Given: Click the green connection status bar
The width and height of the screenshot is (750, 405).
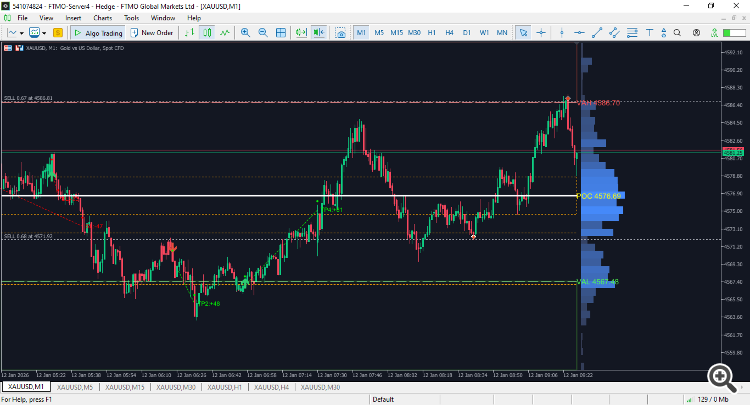Looking at the screenshot, I should pyautogui.click(x=734, y=33).
